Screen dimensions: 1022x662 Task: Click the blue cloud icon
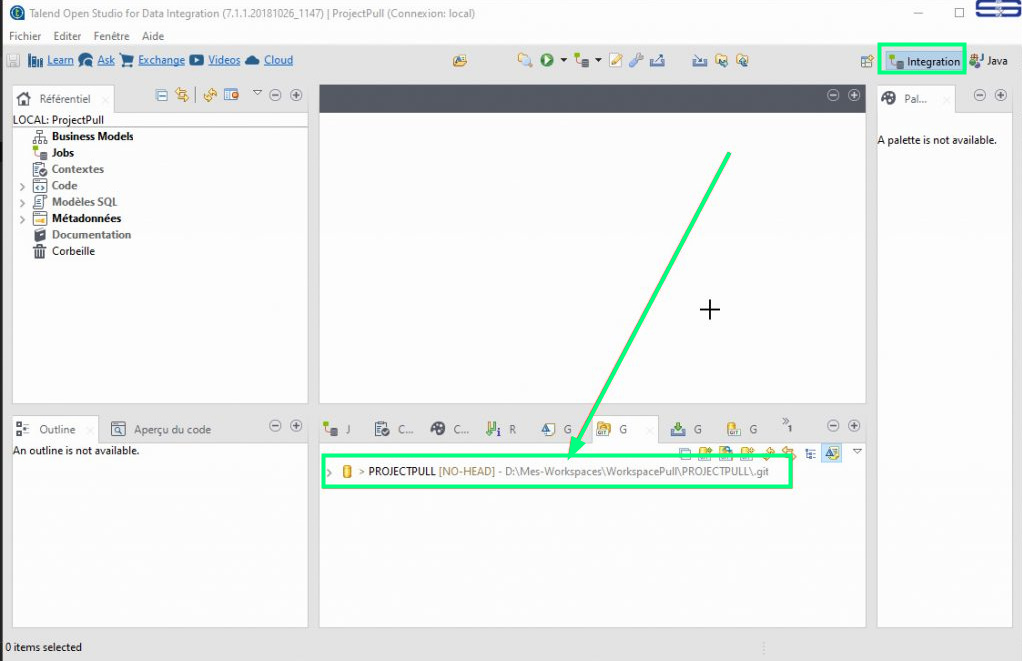tap(252, 61)
